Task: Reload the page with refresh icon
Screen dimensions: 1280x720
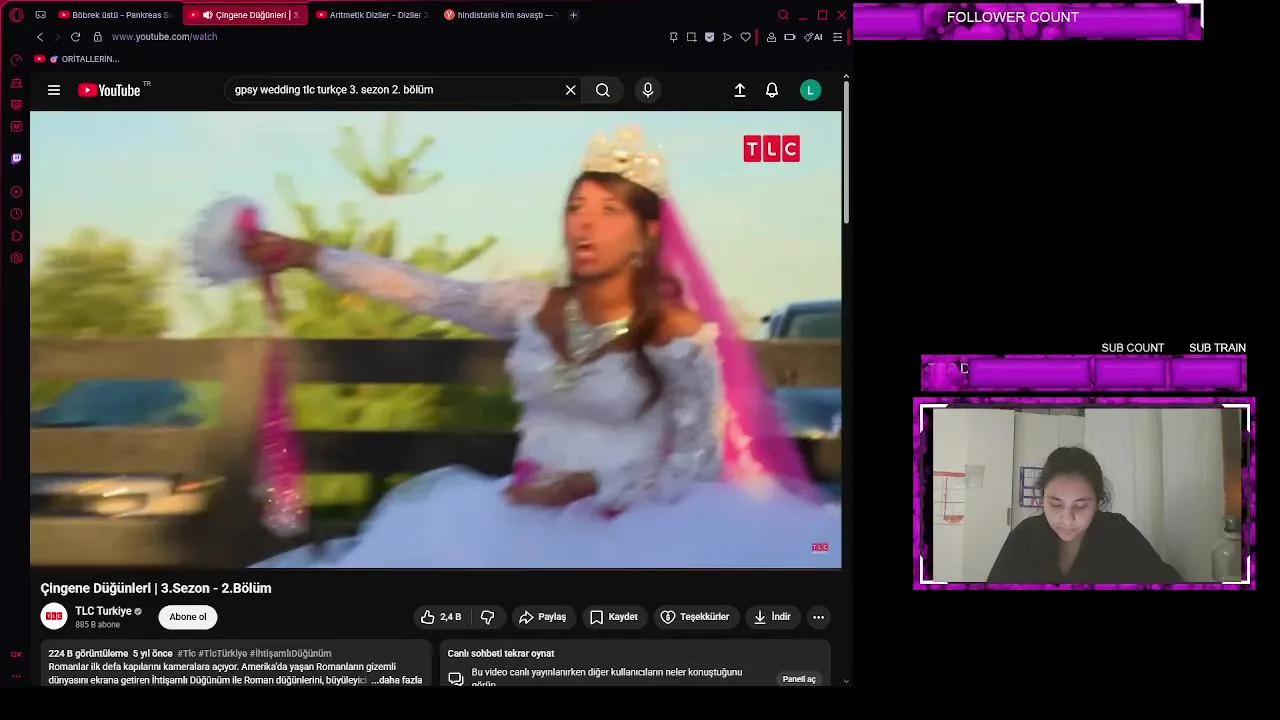Action: (75, 37)
